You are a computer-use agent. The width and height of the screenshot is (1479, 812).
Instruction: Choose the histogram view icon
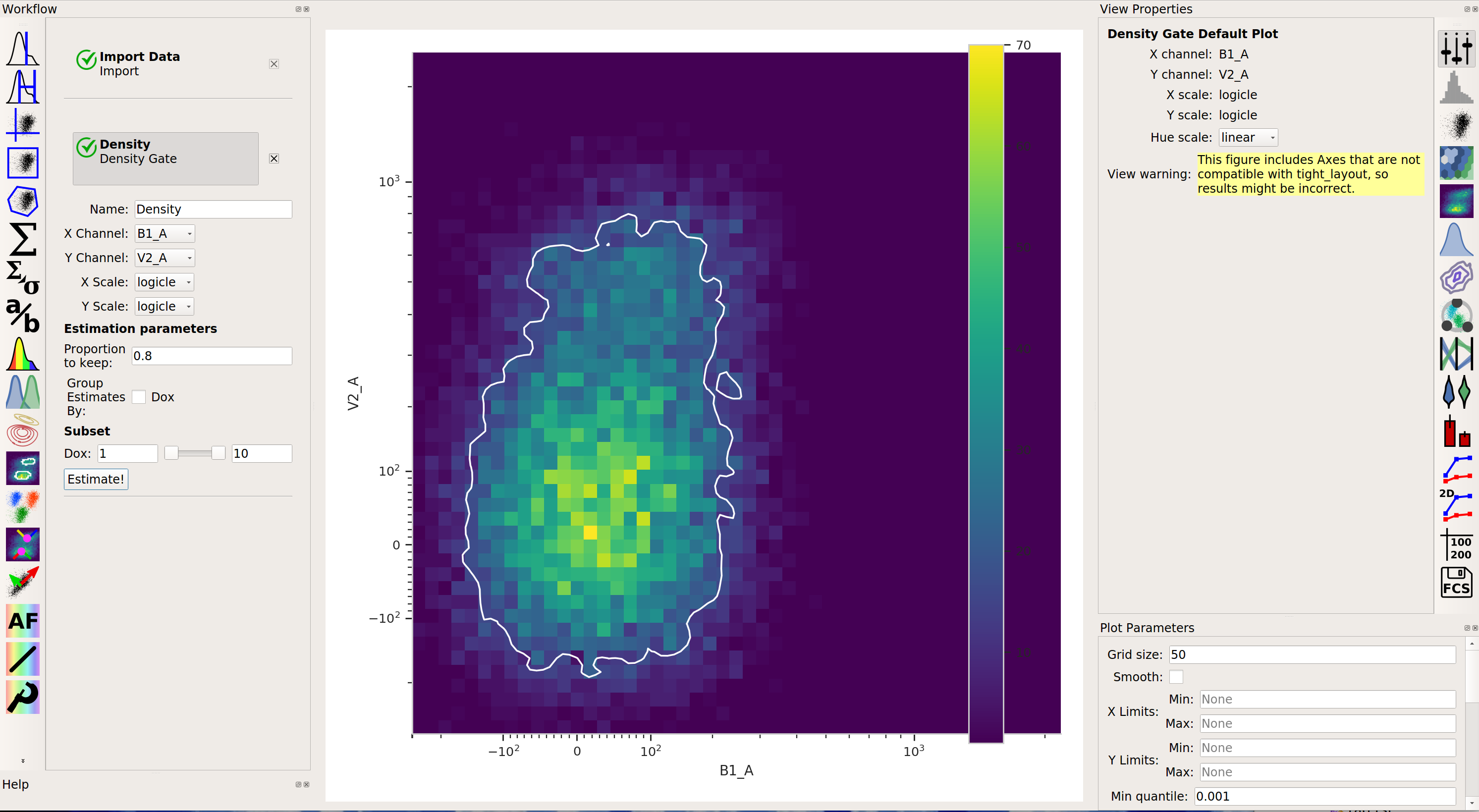pyautogui.click(x=1456, y=87)
